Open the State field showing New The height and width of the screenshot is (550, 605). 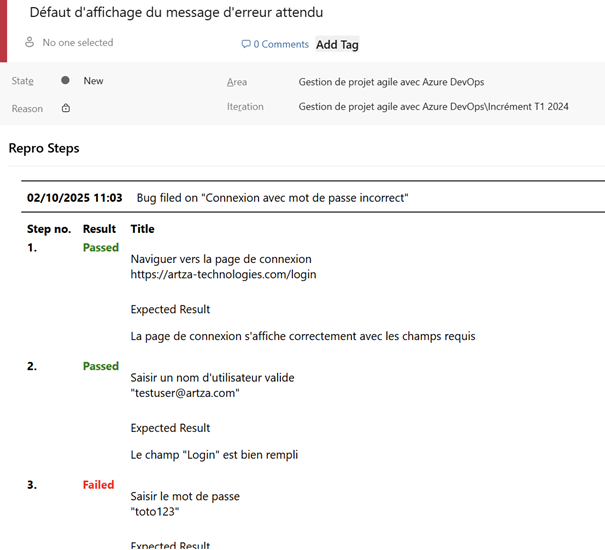(x=93, y=81)
